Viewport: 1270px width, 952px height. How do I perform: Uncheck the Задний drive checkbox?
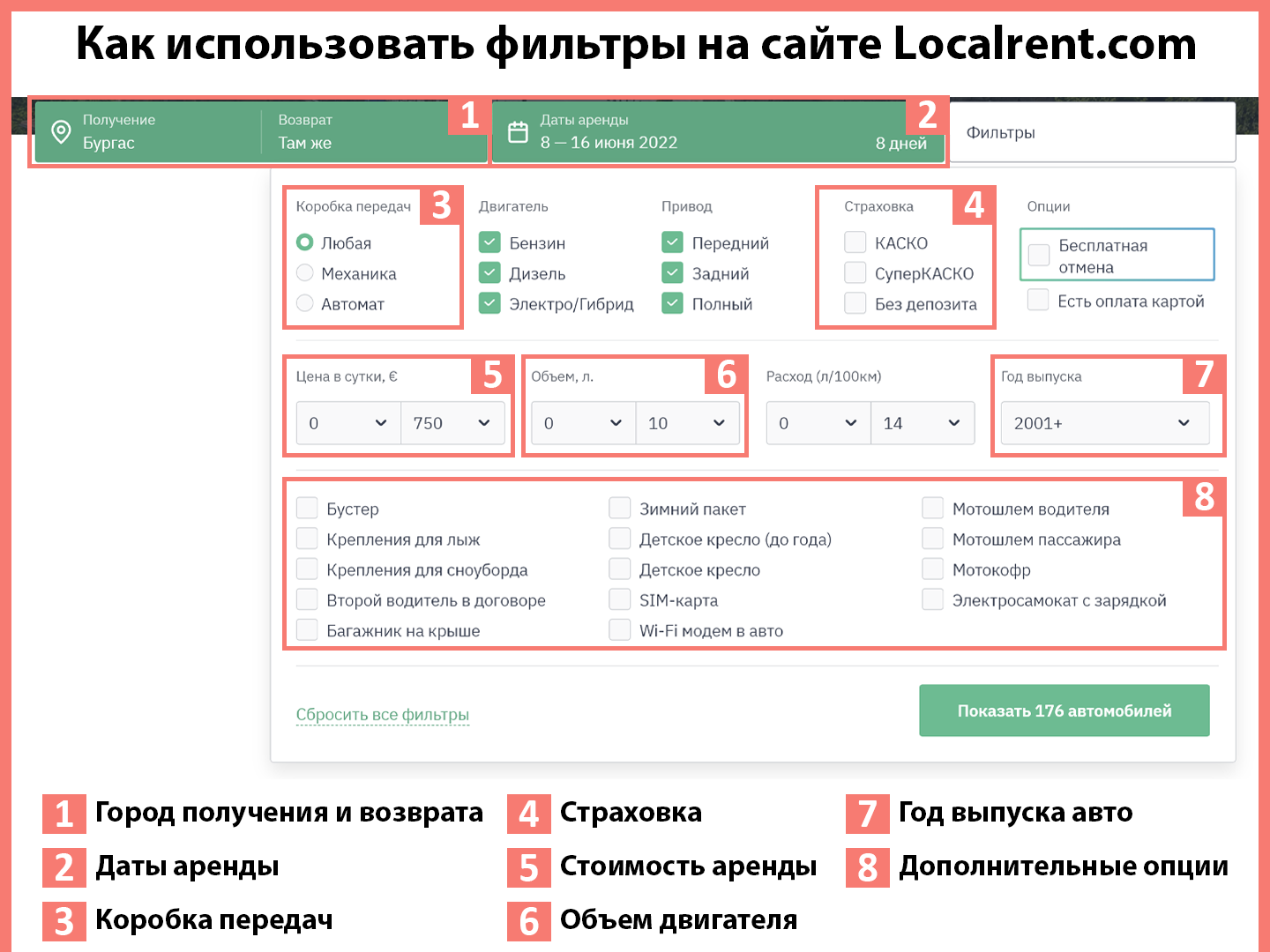pos(672,273)
